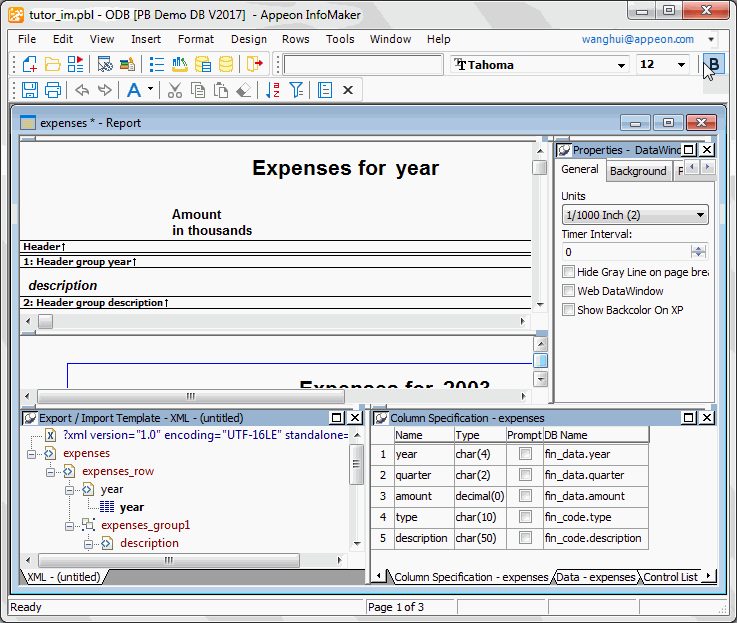Select the Text 'A' control tool
Screen dimensions: 737x623
[x=134, y=90]
